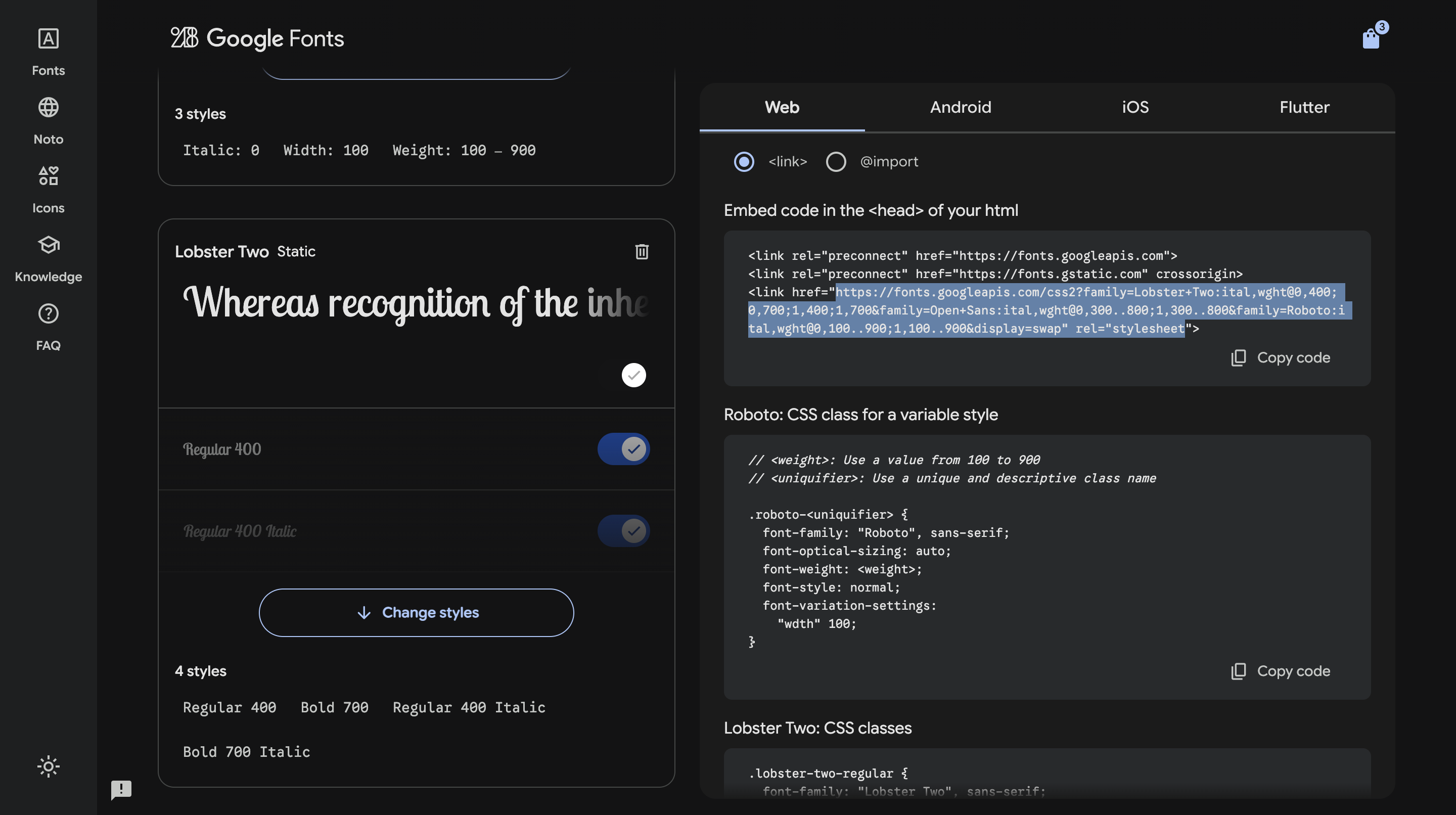Click the '"wdth" 100;' code line
1456x815 pixels.
(x=817, y=624)
